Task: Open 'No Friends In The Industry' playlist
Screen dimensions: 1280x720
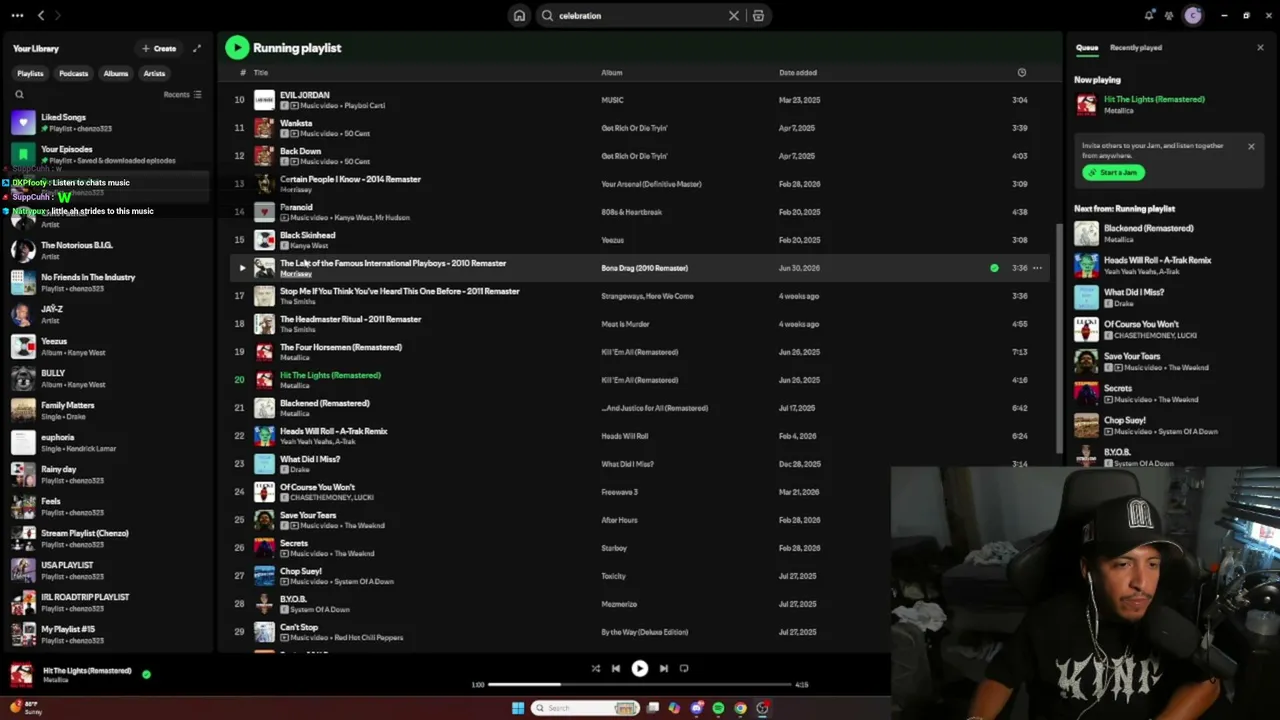Action: tap(107, 282)
